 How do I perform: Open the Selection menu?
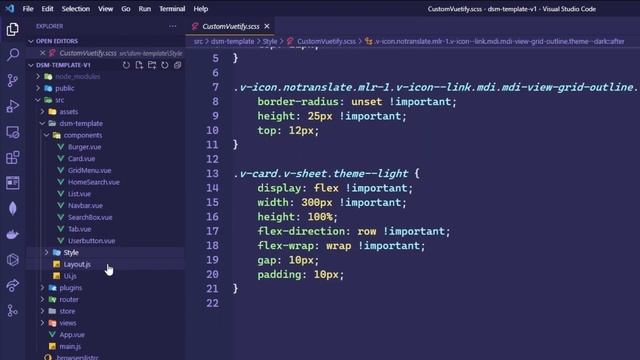(x=76, y=9)
